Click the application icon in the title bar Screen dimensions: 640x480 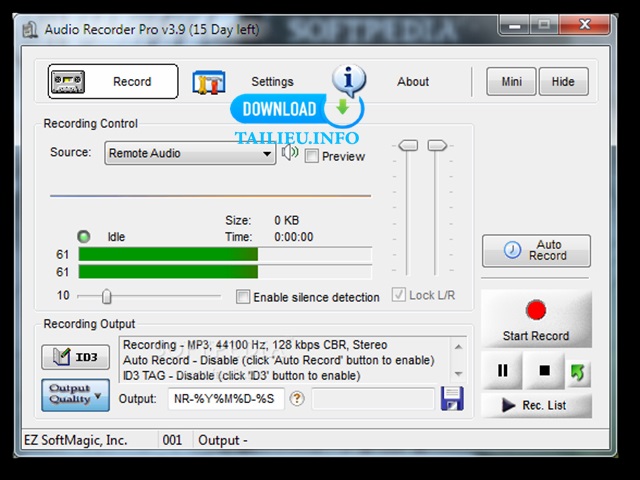[30, 30]
